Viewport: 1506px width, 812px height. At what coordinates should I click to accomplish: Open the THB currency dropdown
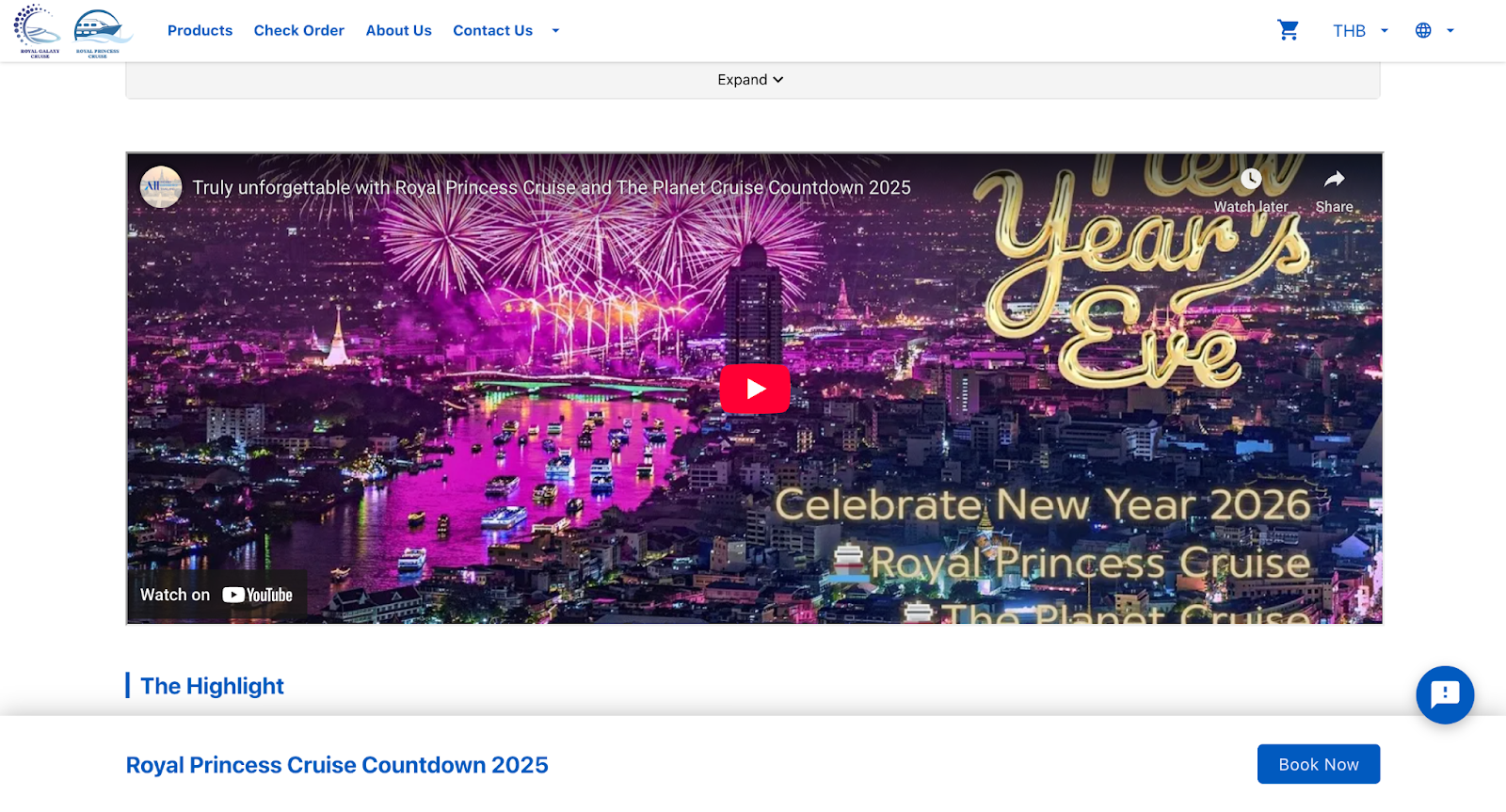tap(1360, 31)
